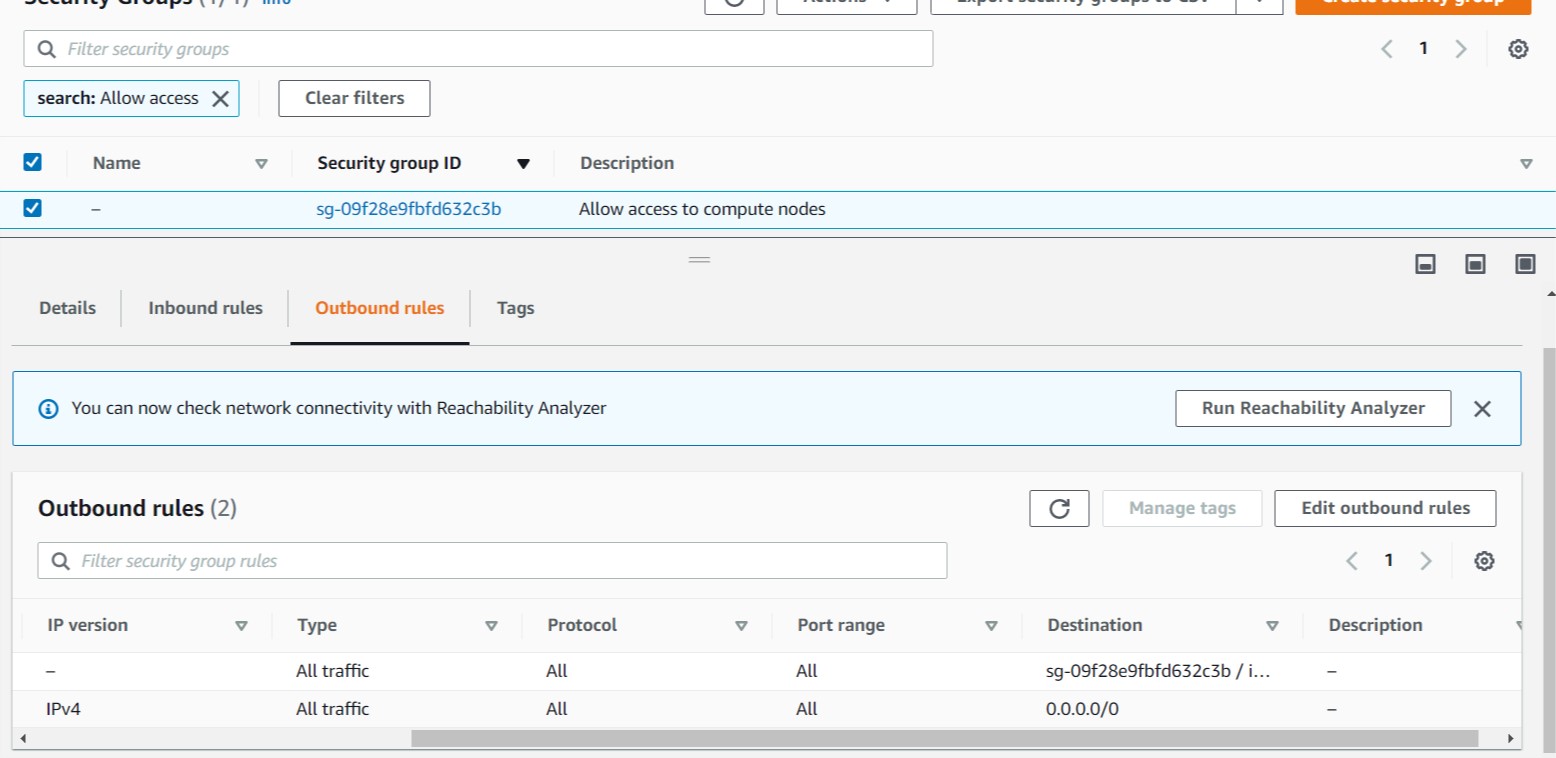1556x758 pixels.
Task: Open the security groups list settings gear
Action: coord(1518,48)
